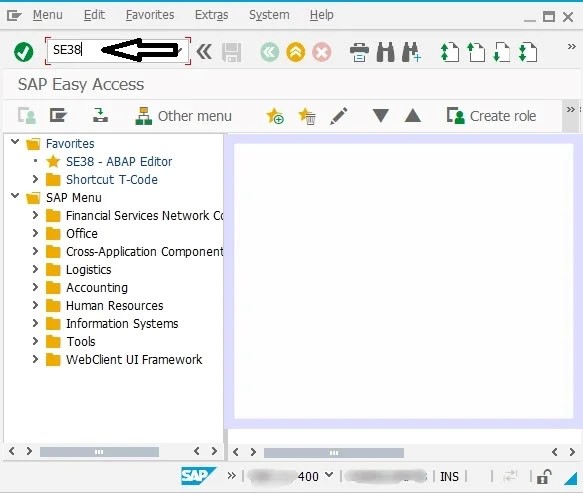Click the SAP logo in status bar
Screen dimensions: 583x493
[198, 476]
